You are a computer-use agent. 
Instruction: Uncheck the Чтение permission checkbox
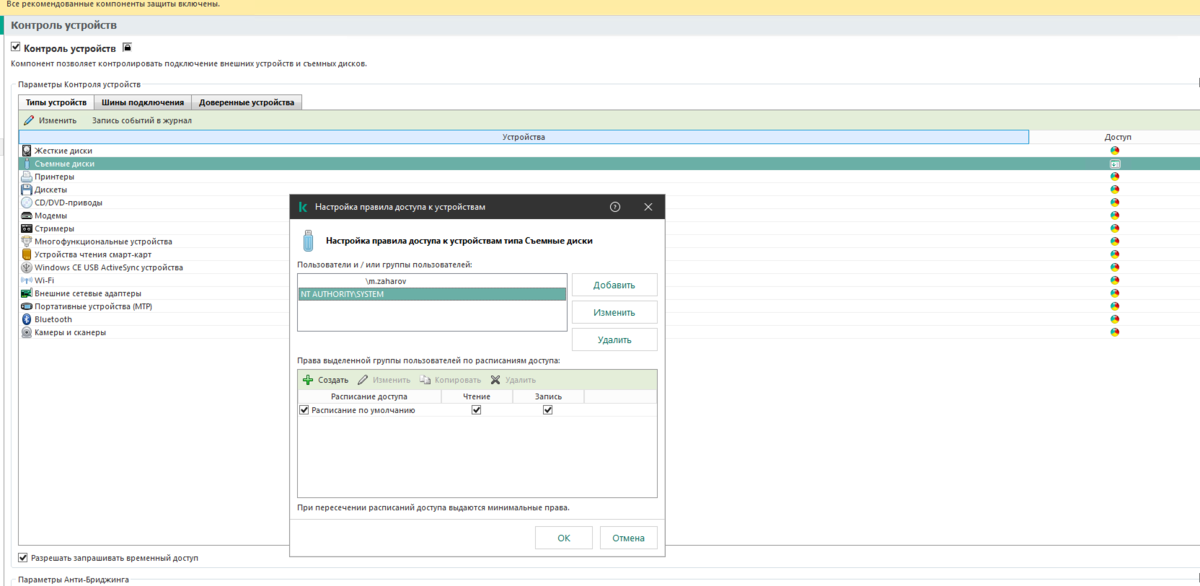(x=476, y=410)
